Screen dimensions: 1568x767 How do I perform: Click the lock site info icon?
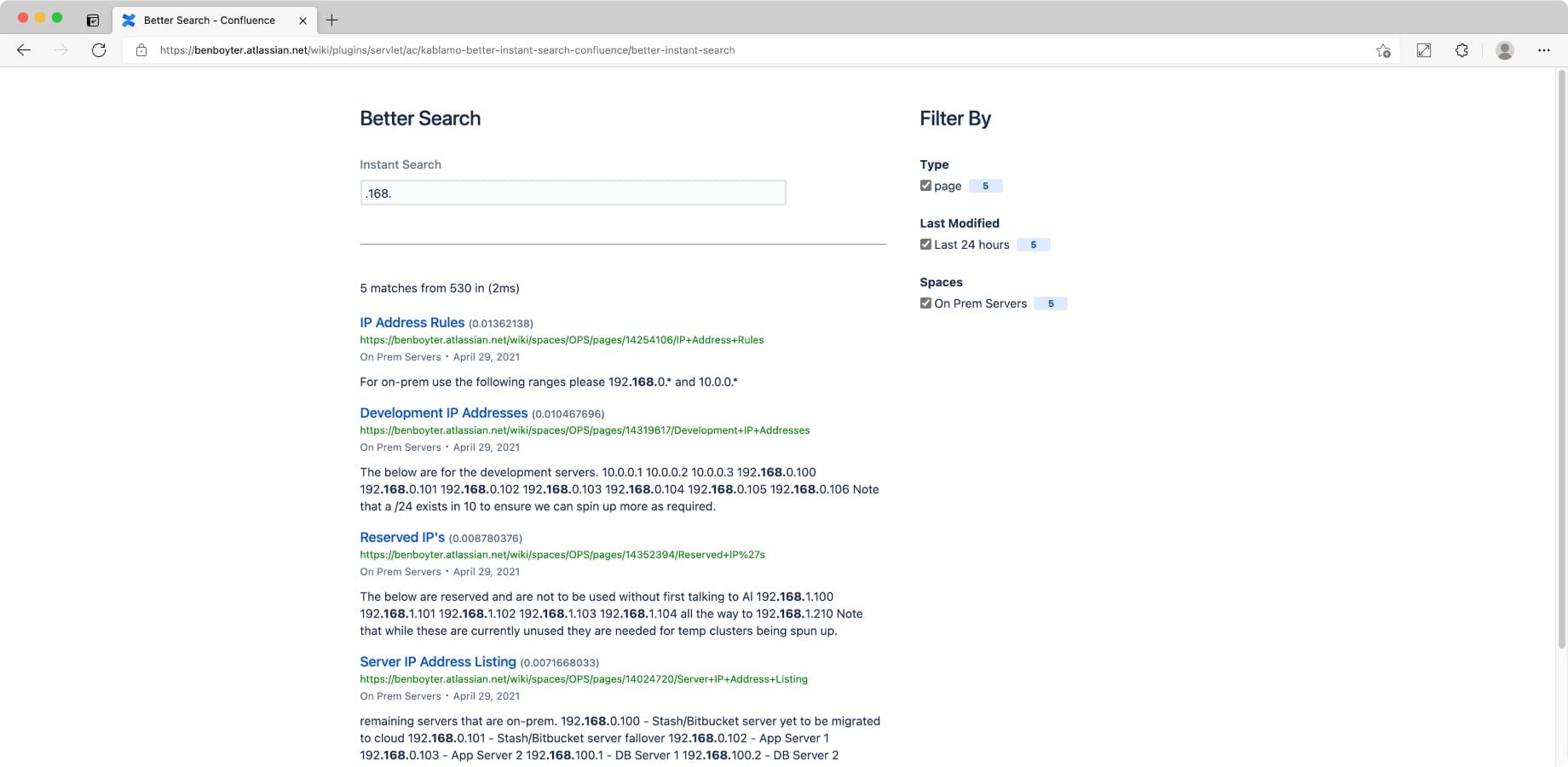pyautogui.click(x=141, y=50)
